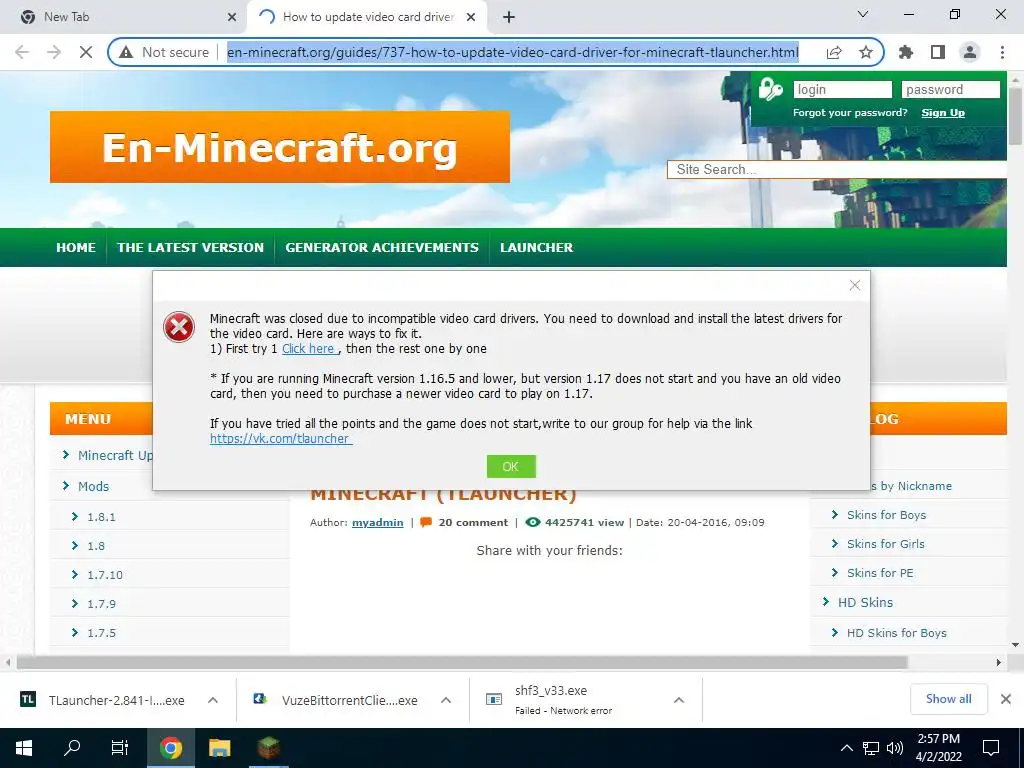Open Chrome extensions puzzle icon
The width and height of the screenshot is (1024, 768).
[906, 52]
